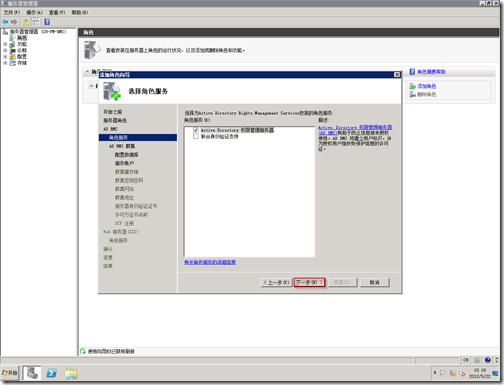Click the 功能 features tree icon
Viewport: 504px width, 385px height.
click(13, 44)
